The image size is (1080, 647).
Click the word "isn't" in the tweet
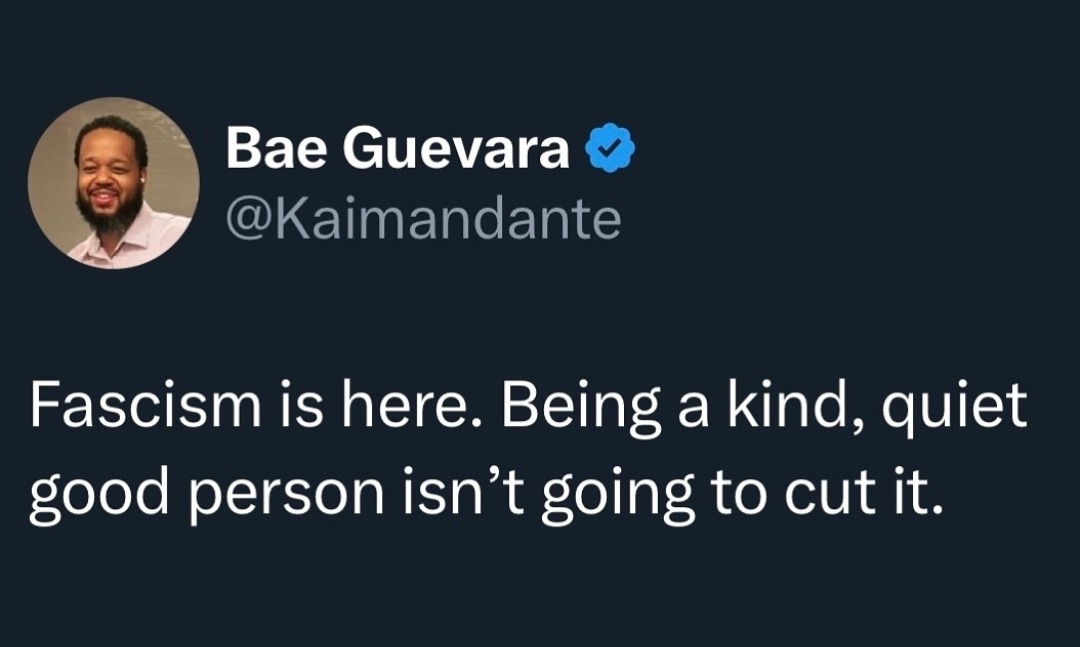(x=463, y=494)
